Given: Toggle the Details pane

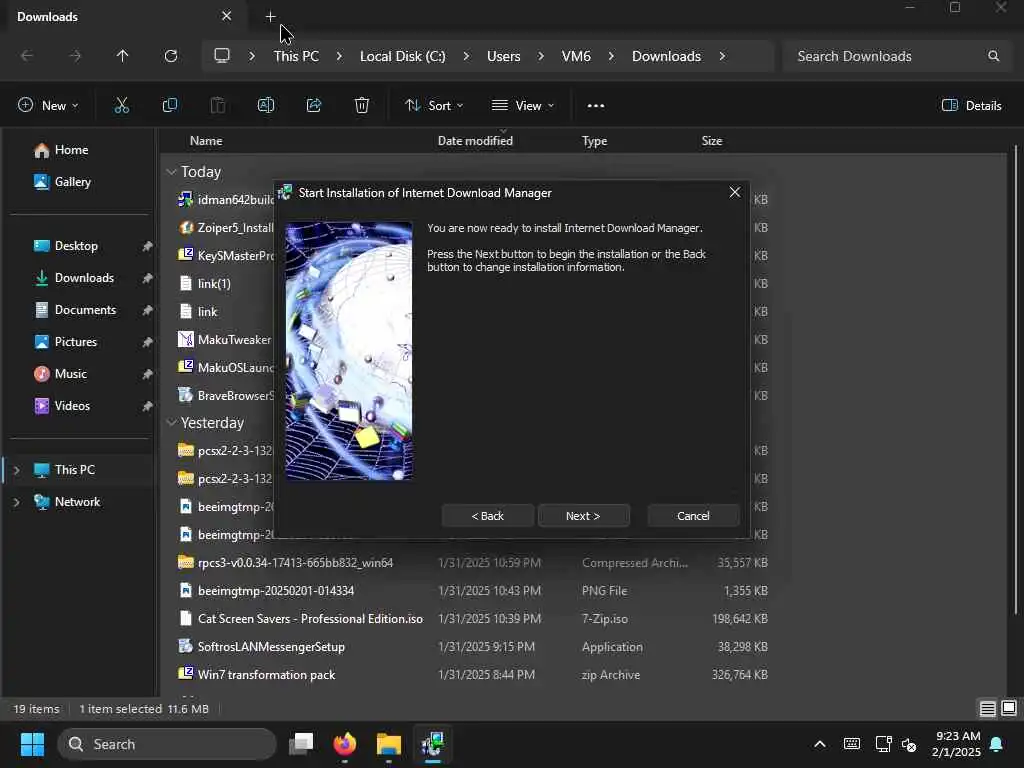Looking at the screenshot, I should tap(972, 105).
